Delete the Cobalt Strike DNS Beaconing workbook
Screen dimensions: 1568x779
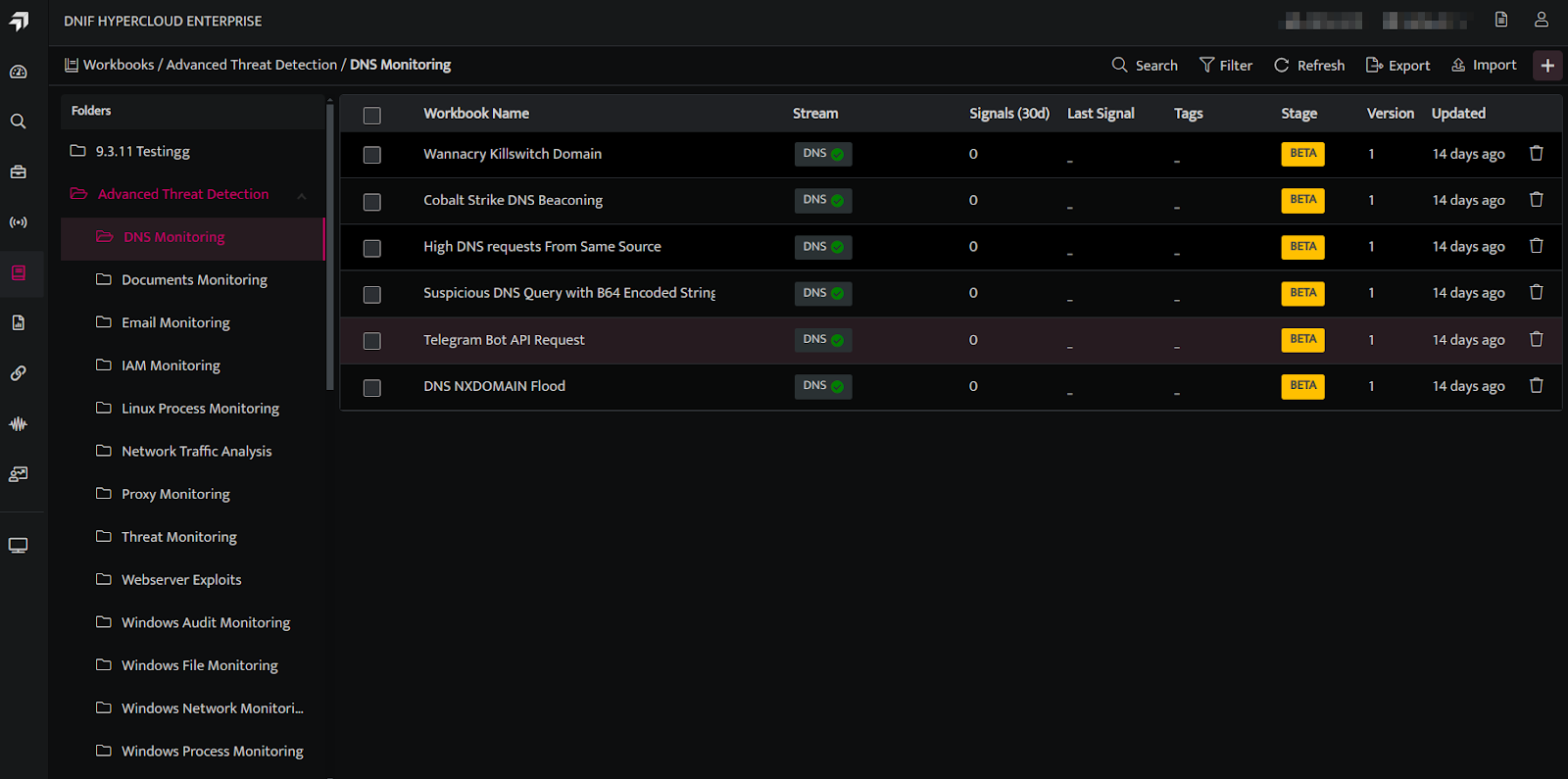[1536, 200]
